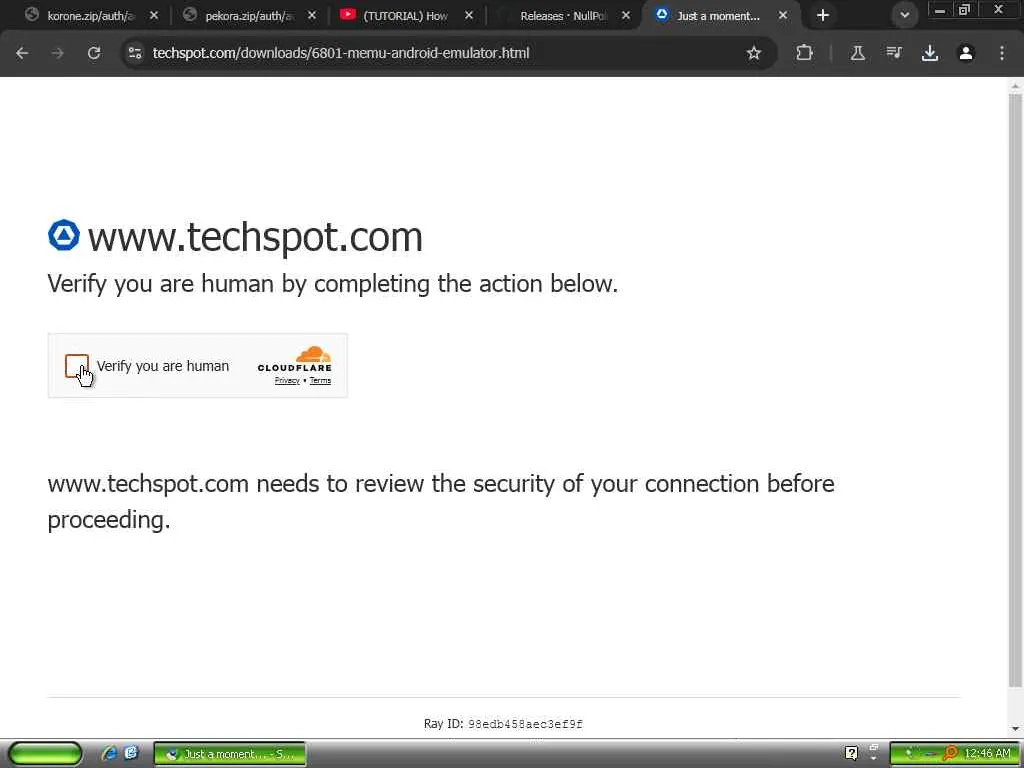Check the Verify you are human checkbox
1024x768 pixels.
click(76, 366)
